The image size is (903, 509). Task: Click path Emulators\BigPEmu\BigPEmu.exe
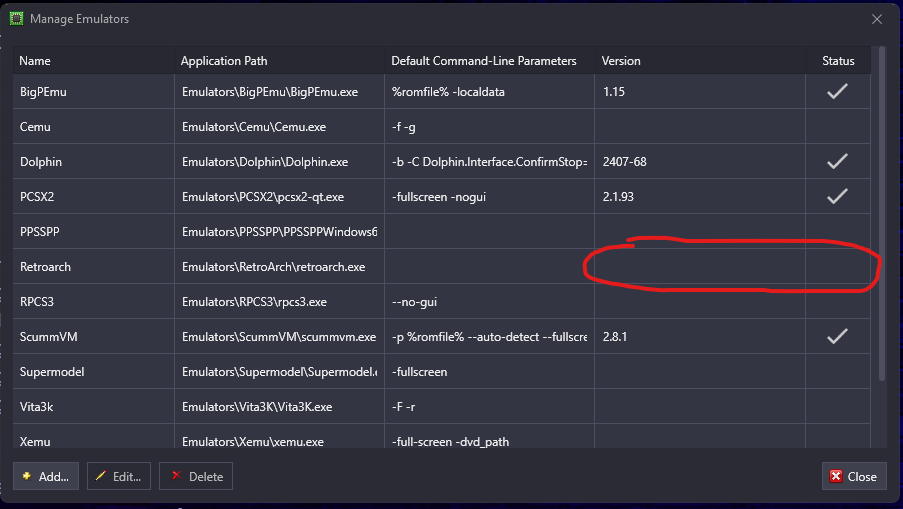click(x=270, y=92)
